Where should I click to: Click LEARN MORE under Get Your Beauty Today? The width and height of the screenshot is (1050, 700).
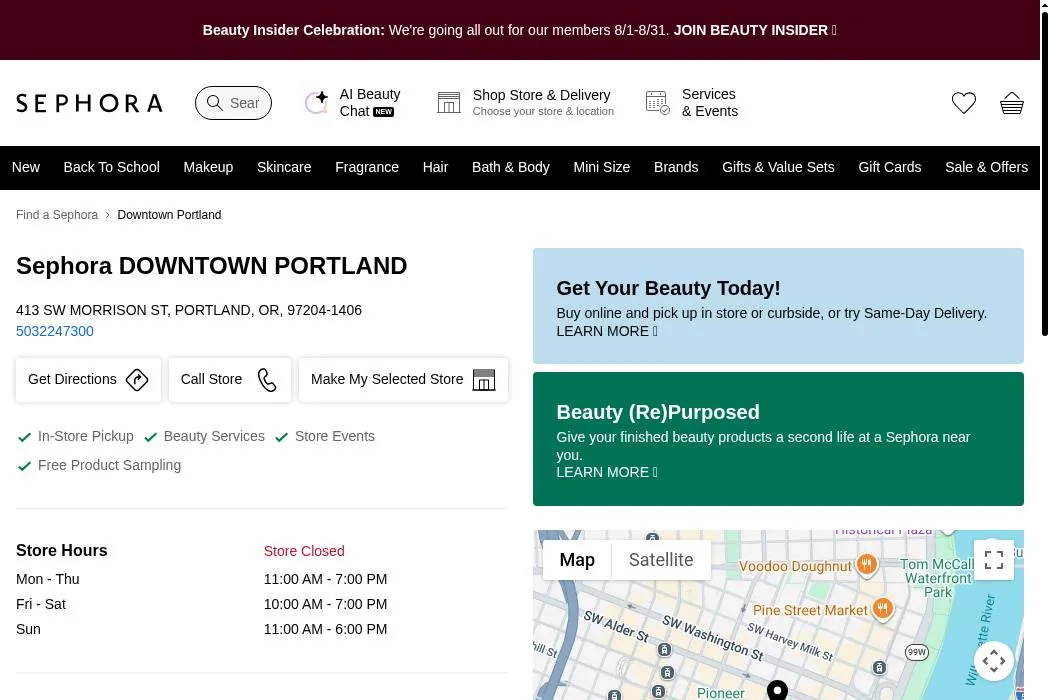[x=607, y=331]
